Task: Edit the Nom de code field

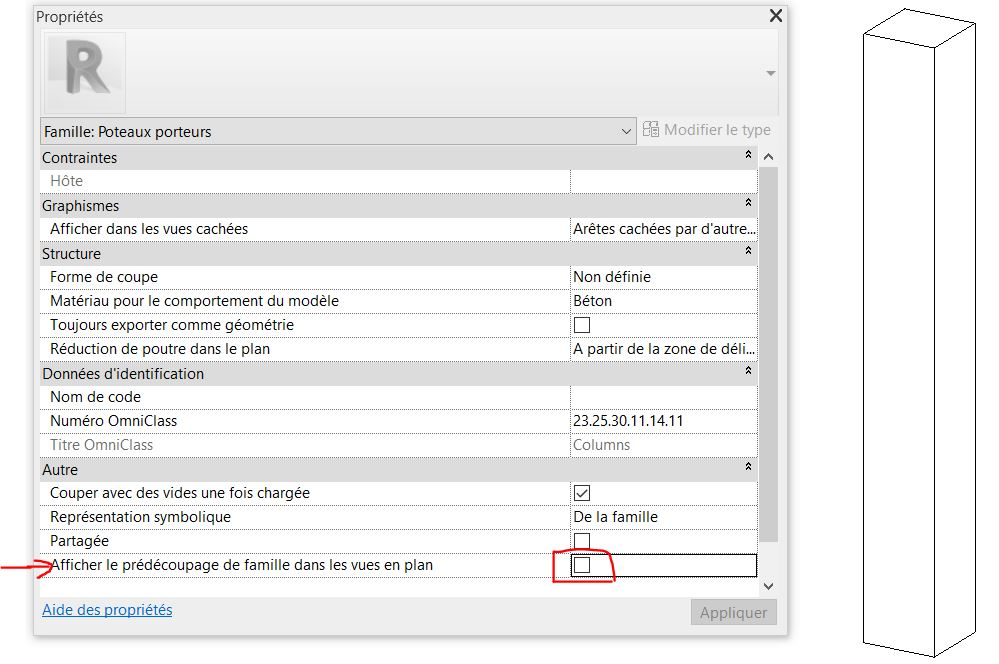Action: pos(663,397)
